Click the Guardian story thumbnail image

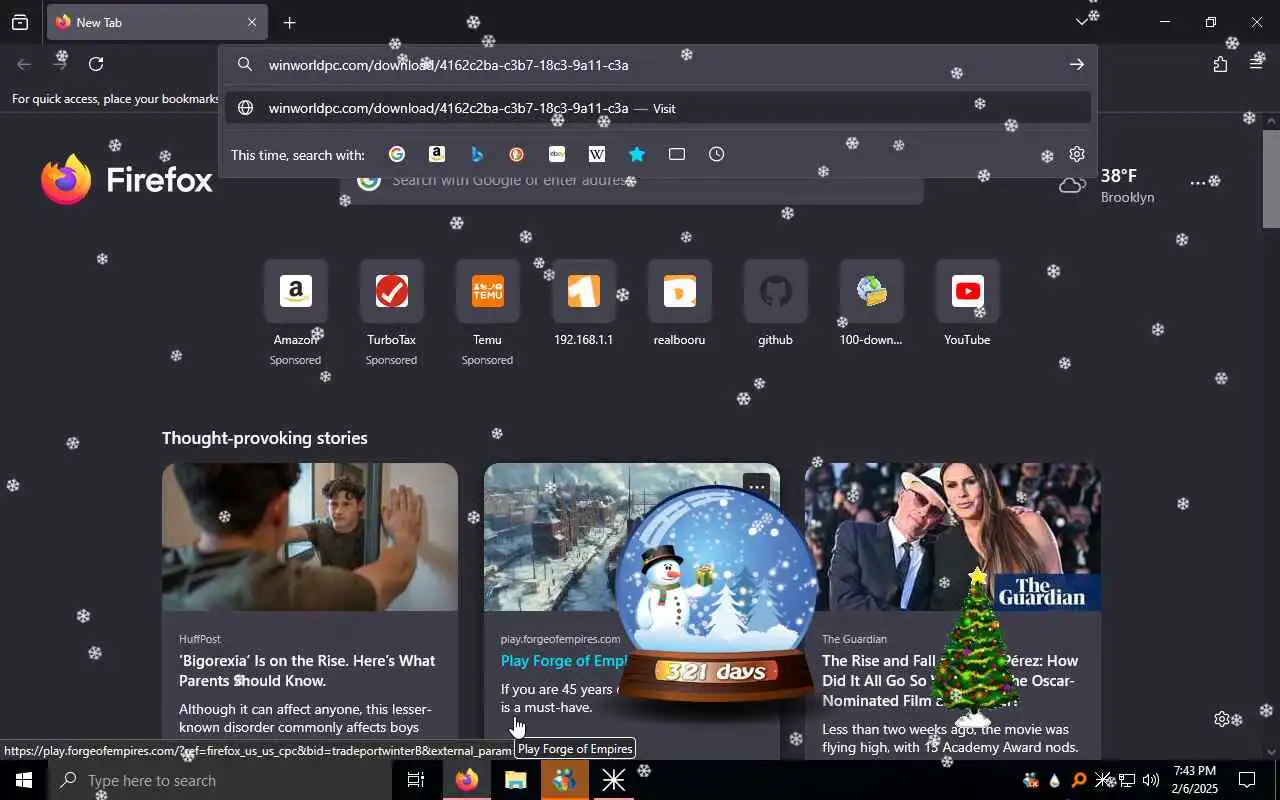click(953, 537)
